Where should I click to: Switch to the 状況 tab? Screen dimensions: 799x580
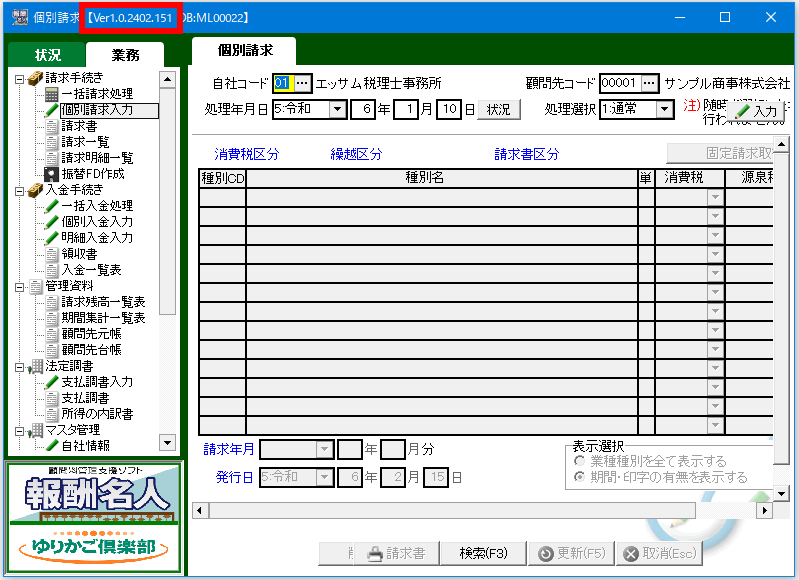tap(47, 55)
